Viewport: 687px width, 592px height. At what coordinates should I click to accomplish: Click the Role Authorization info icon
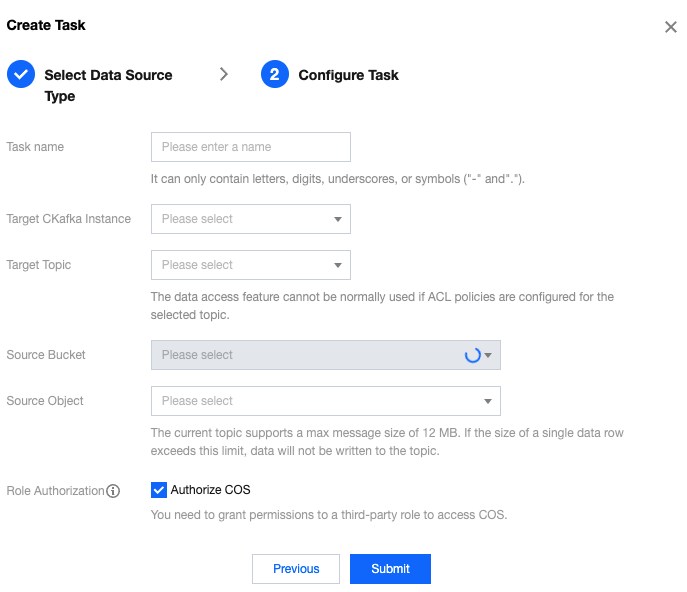coord(113,491)
